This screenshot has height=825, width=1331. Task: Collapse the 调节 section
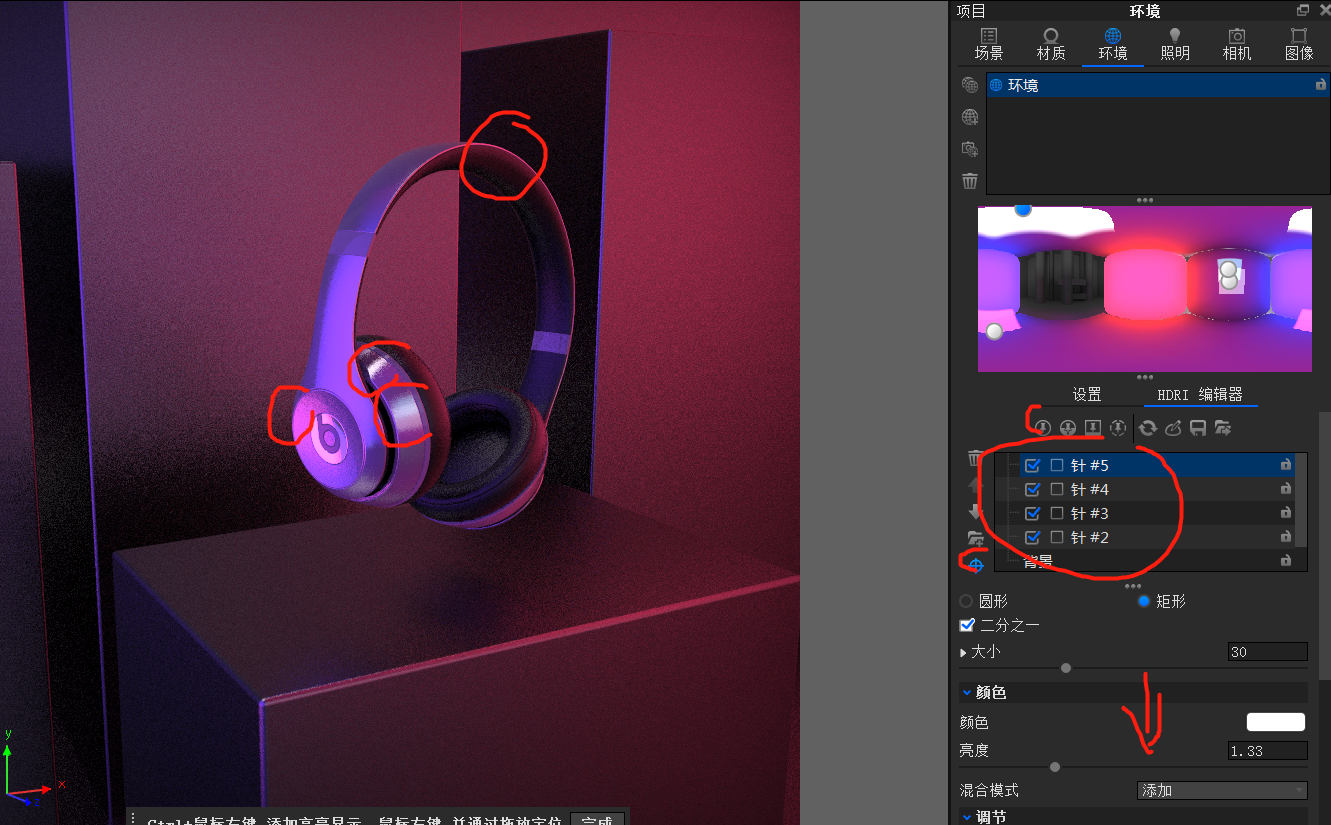967,817
